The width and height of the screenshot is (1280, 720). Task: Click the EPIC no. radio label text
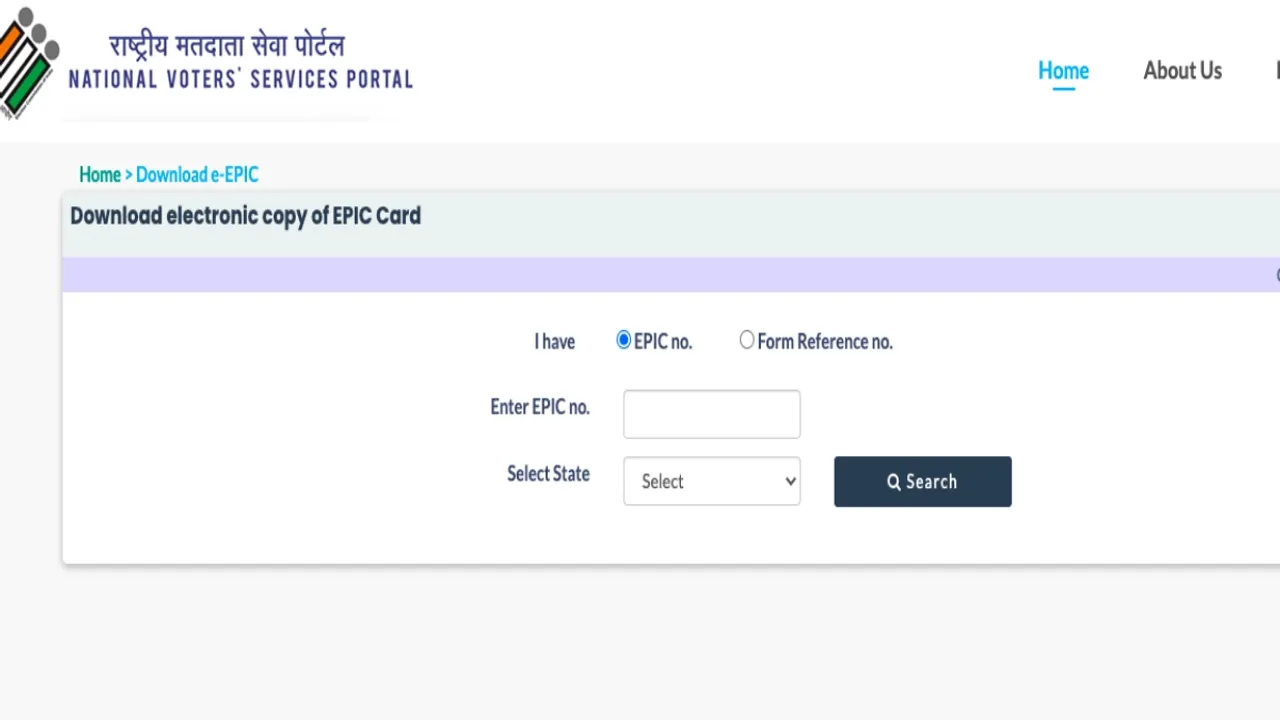(663, 342)
